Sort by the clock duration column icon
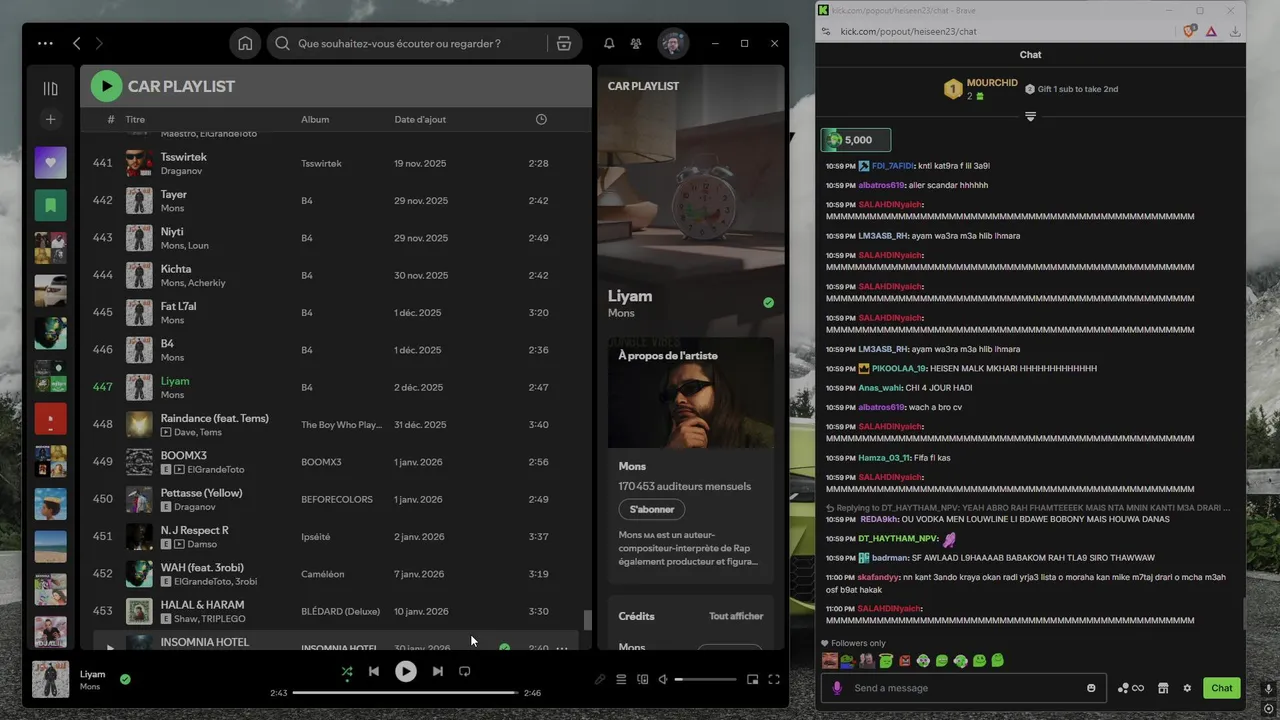Viewport: 1280px width, 720px height. click(x=541, y=120)
